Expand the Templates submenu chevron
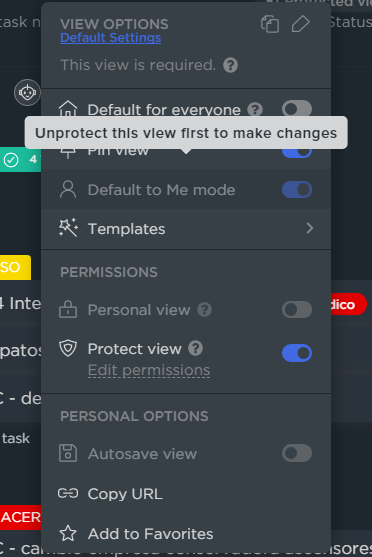Viewport: 372px width, 557px height. [x=310, y=228]
